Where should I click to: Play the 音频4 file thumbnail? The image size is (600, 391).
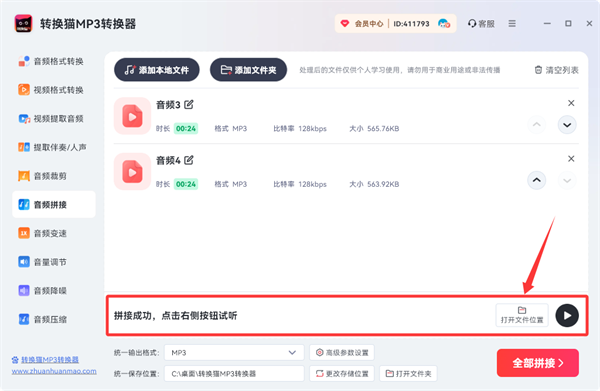tap(132, 171)
